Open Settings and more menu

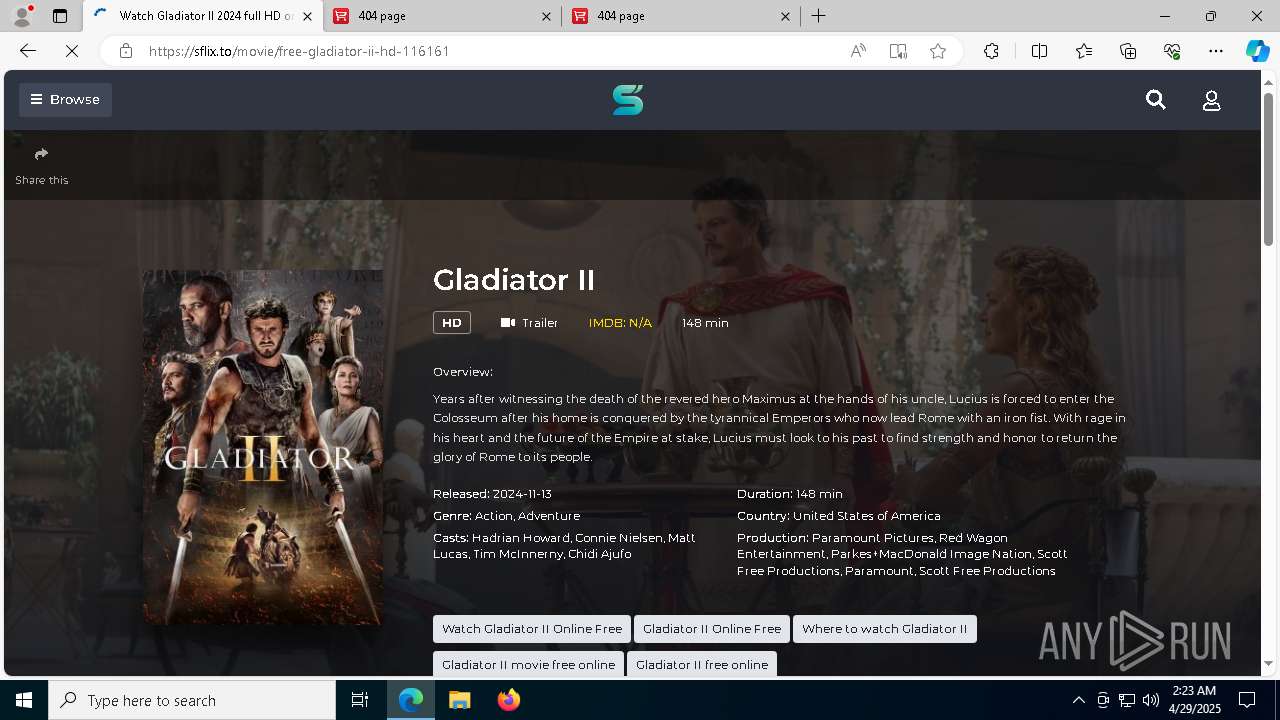pyautogui.click(x=1216, y=51)
